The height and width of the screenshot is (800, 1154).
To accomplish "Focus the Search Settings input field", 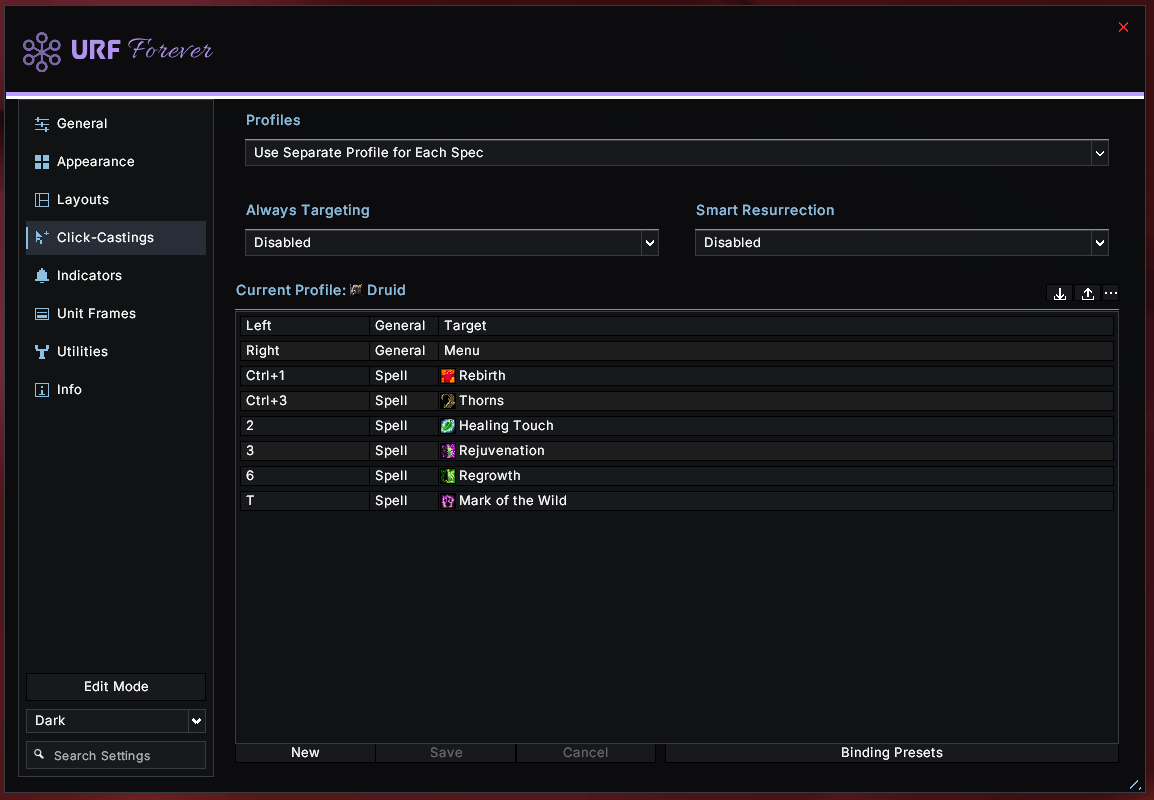I will point(116,756).
